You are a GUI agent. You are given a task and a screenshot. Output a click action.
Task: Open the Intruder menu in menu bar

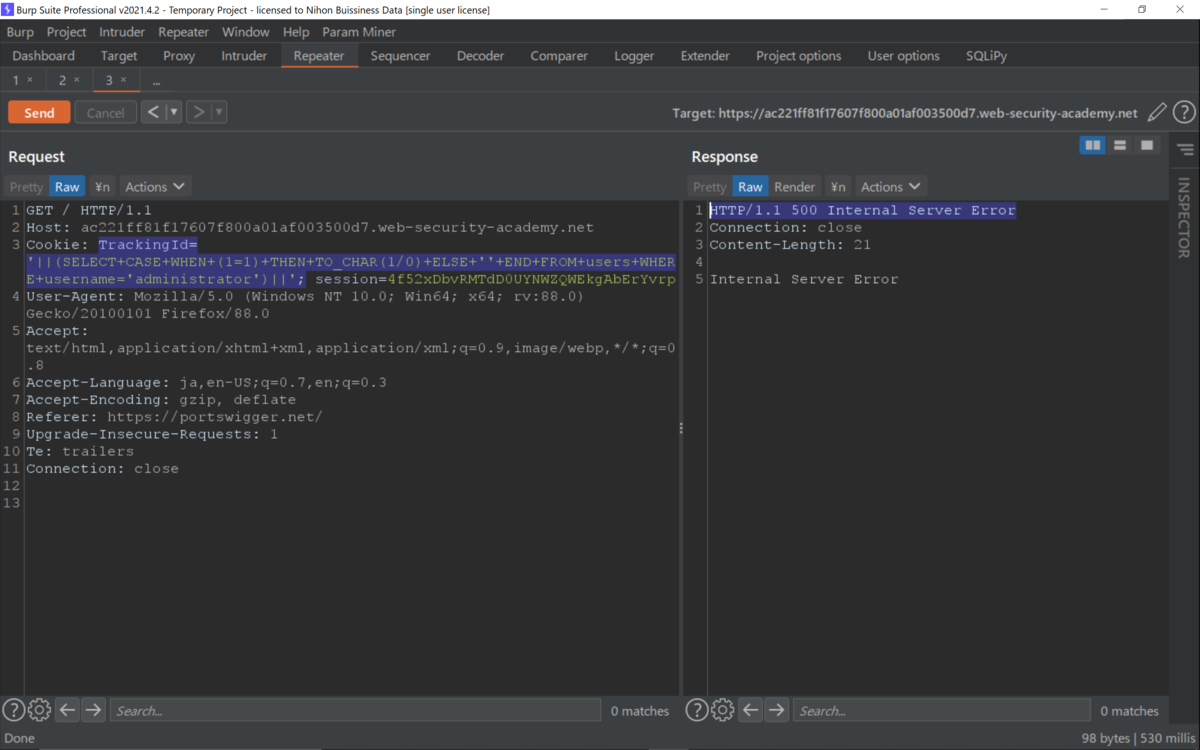click(x=122, y=32)
